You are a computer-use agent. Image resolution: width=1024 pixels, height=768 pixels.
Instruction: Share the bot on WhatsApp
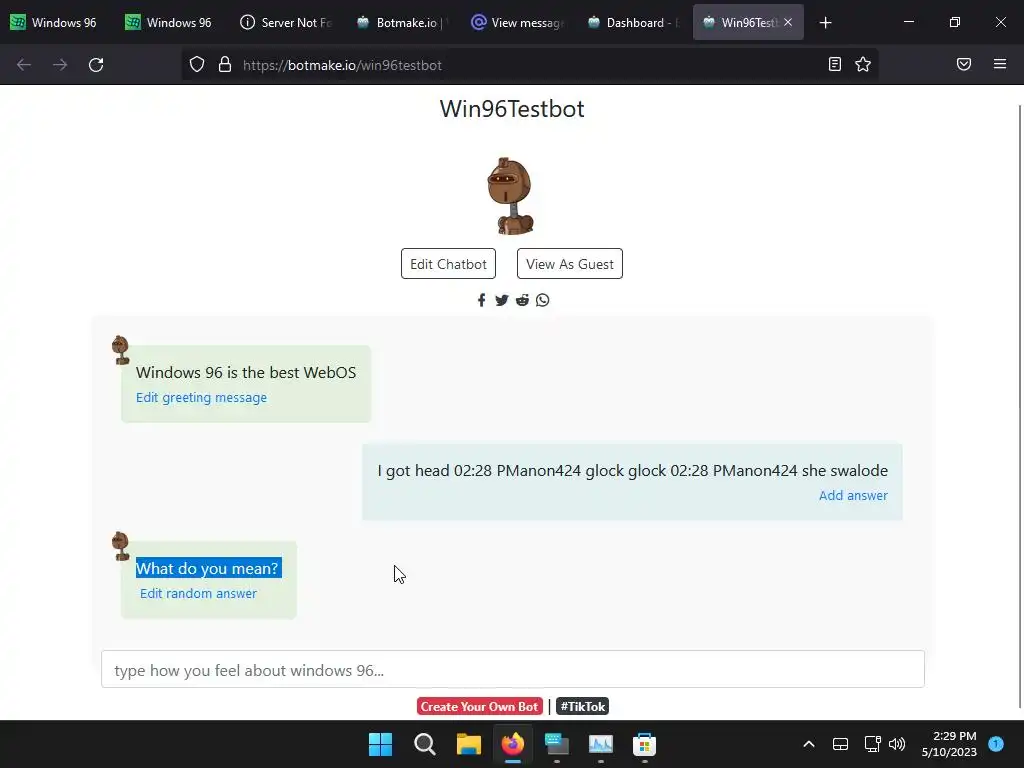[x=542, y=300]
